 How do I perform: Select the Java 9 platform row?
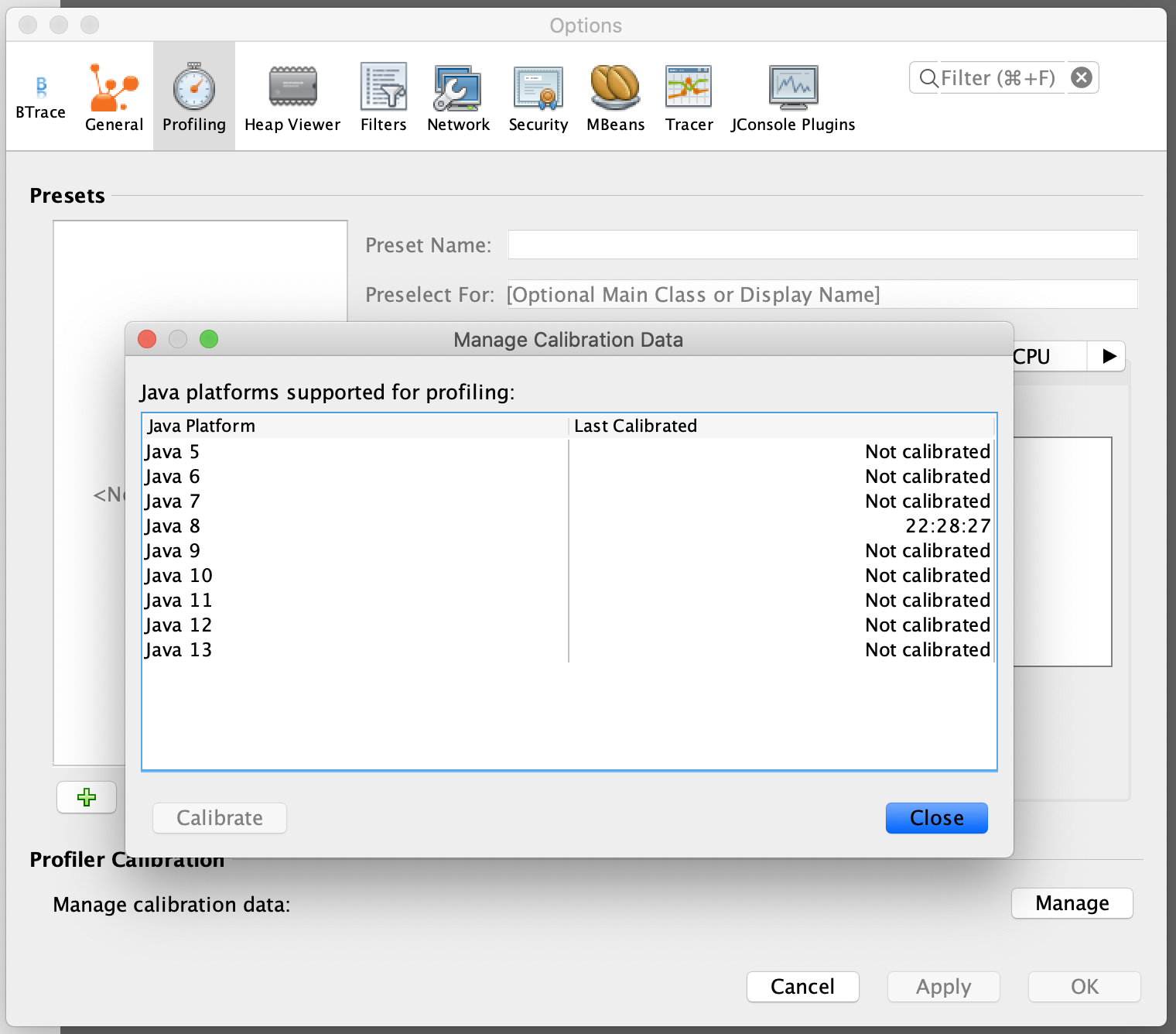point(569,551)
